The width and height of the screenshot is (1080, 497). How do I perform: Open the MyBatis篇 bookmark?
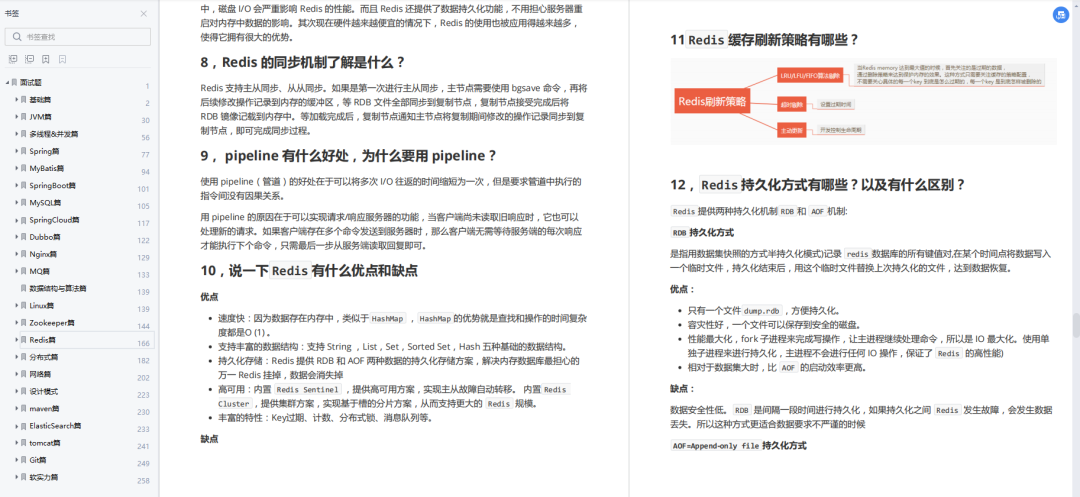(47, 169)
